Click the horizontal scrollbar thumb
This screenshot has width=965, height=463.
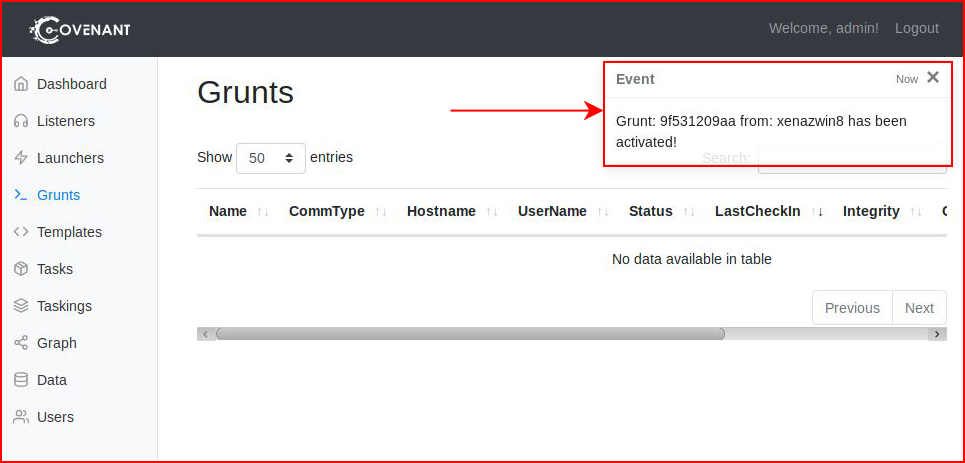470,334
